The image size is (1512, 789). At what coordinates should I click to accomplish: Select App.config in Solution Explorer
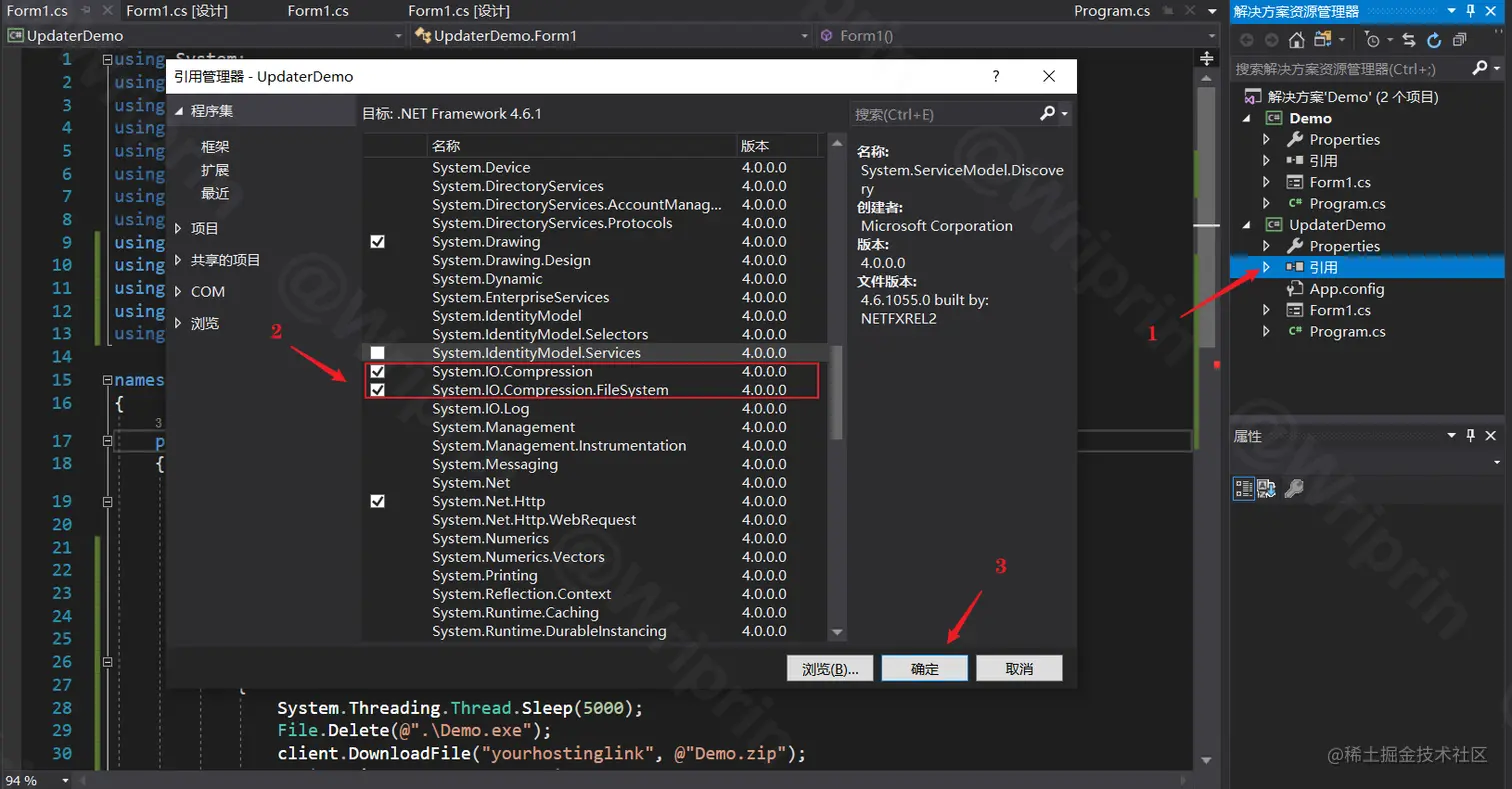click(x=1347, y=289)
